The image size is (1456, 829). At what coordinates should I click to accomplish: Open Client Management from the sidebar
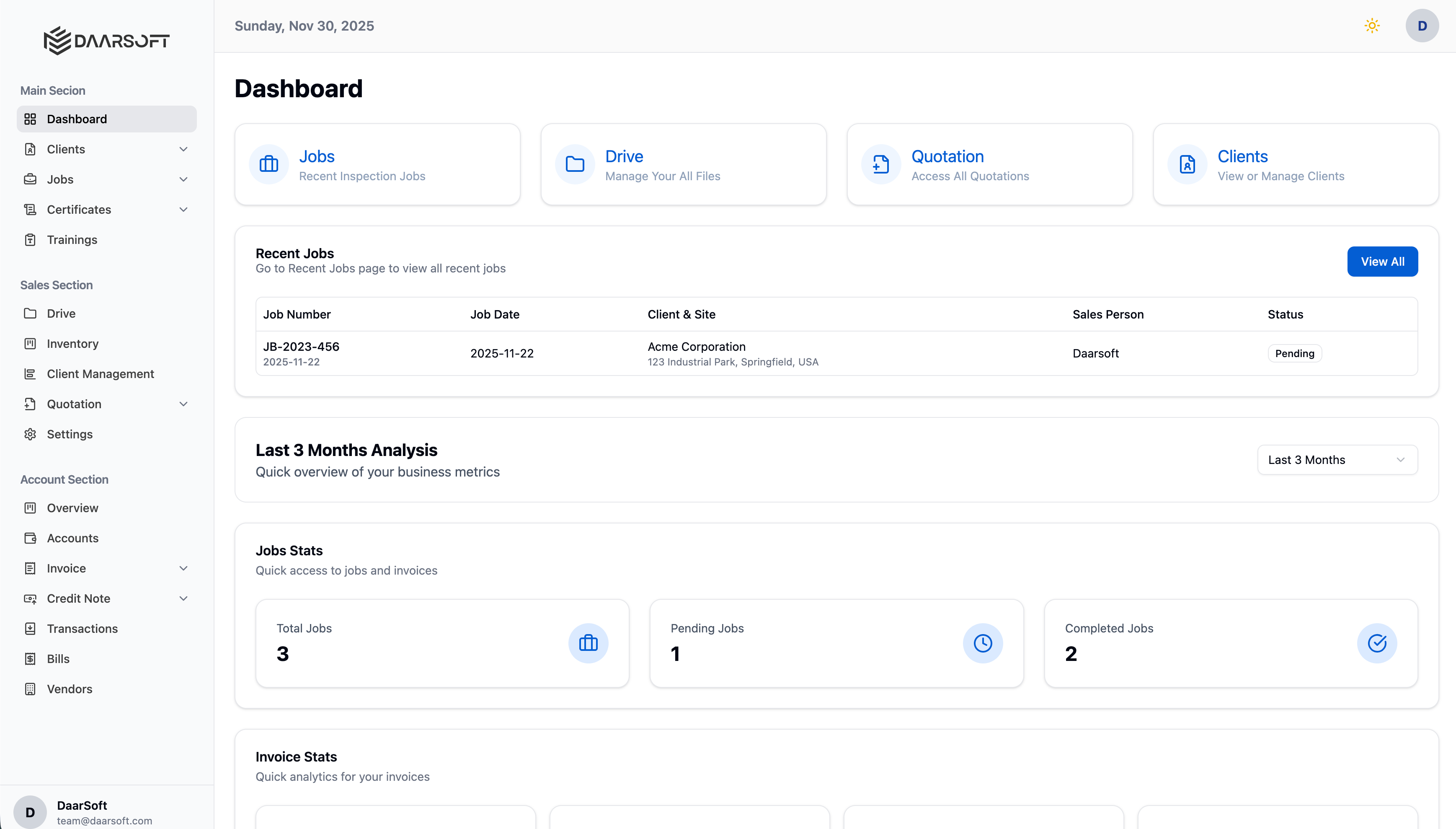pyautogui.click(x=101, y=373)
